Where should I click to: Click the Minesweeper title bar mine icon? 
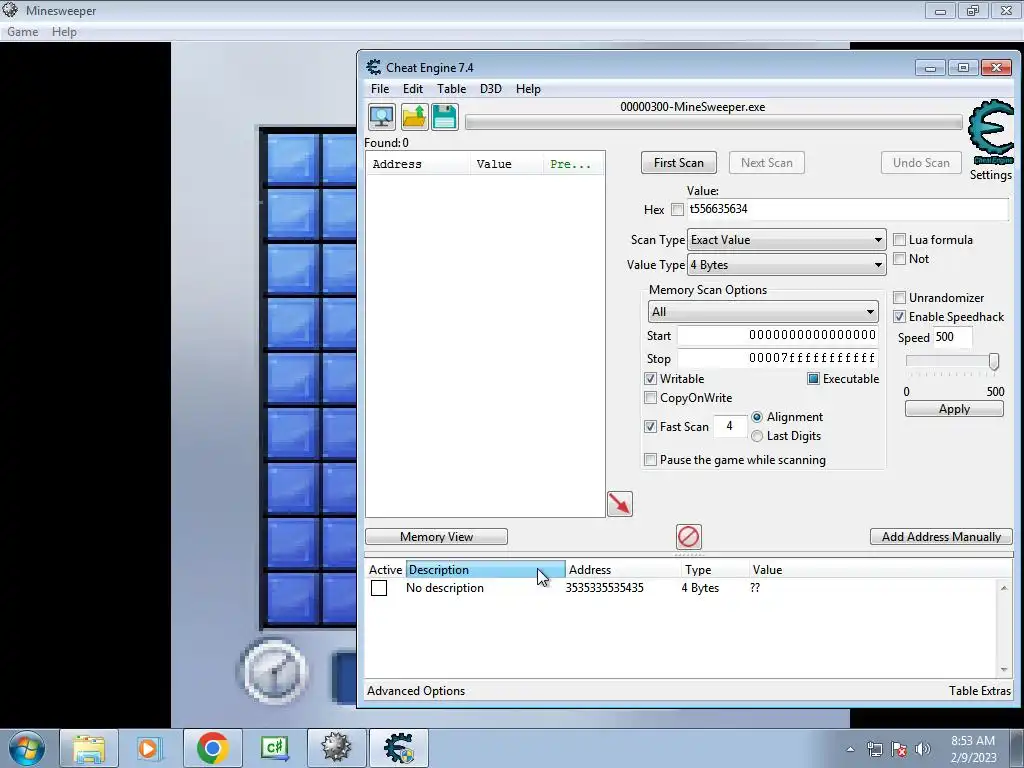coord(10,10)
